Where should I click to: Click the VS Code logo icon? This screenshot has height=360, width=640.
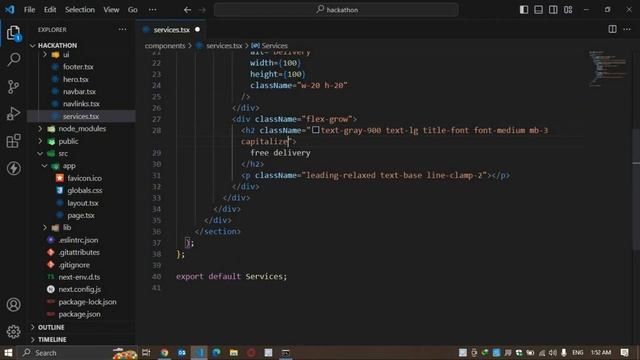(x=9, y=9)
